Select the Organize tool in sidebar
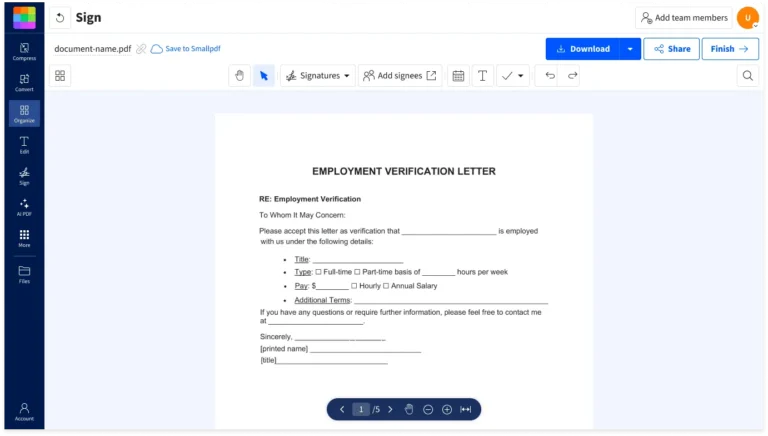Image resolution: width=768 pixels, height=436 pixels. 24,113
